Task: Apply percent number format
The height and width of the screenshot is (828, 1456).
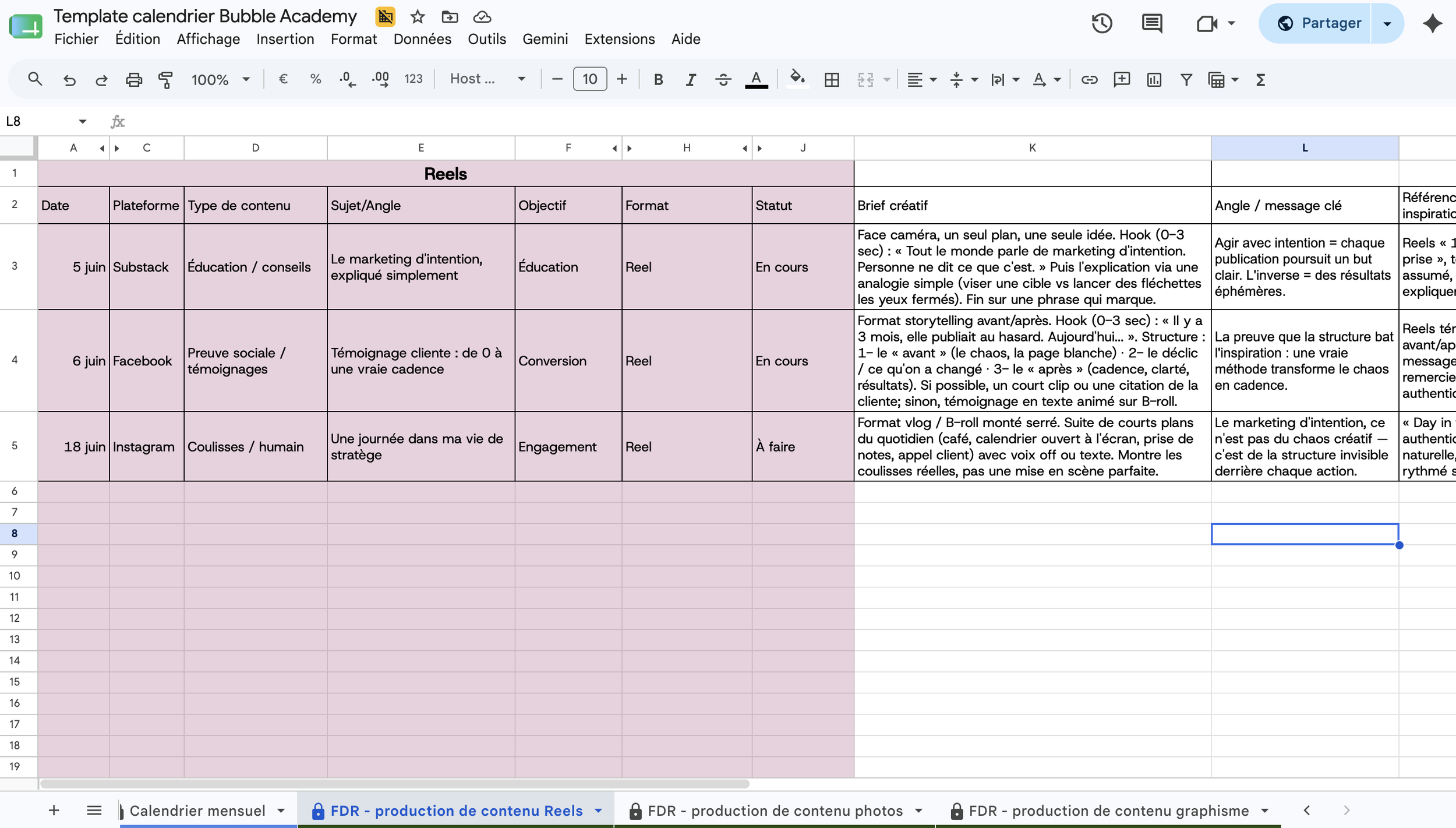Action: [316, 79]
